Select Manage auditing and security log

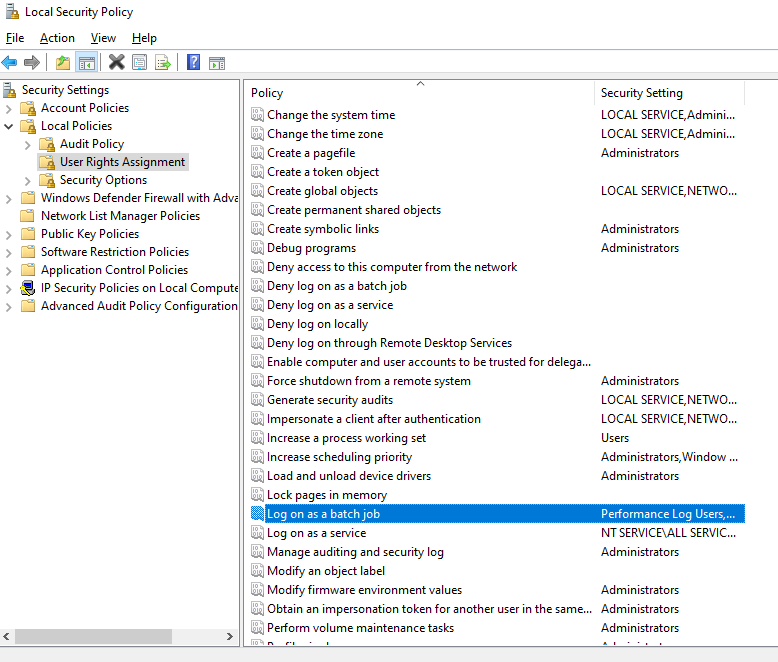point(355,552)
